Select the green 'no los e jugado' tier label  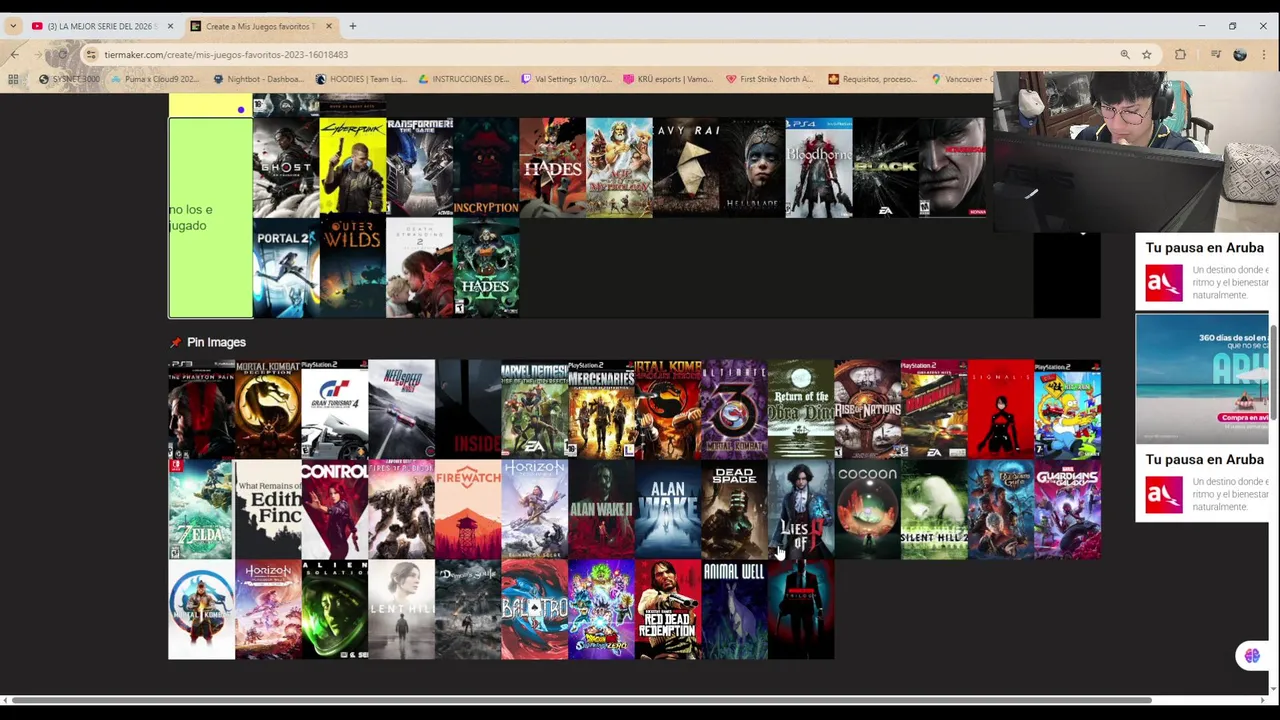210,218
